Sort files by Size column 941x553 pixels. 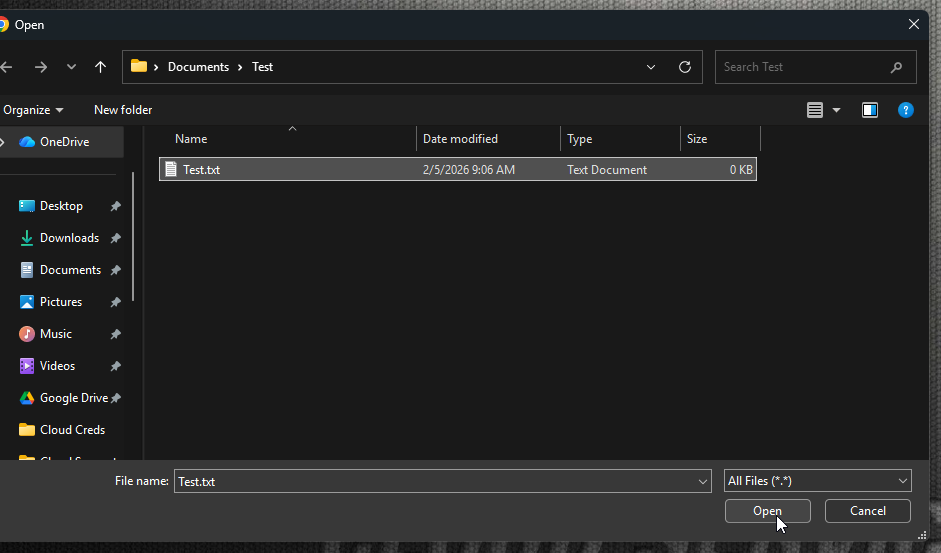[x=720, y=139]
